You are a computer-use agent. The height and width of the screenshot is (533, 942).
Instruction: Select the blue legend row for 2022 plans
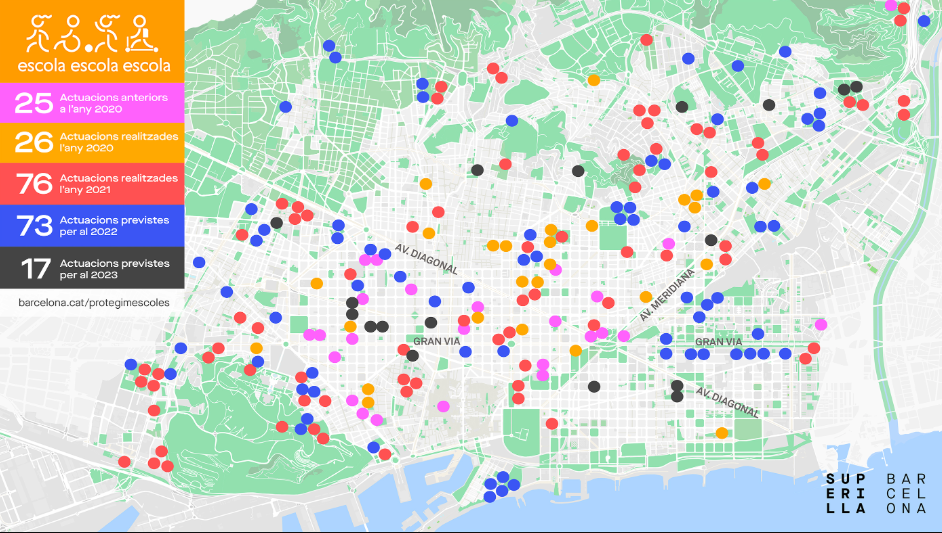pos(92,225)
